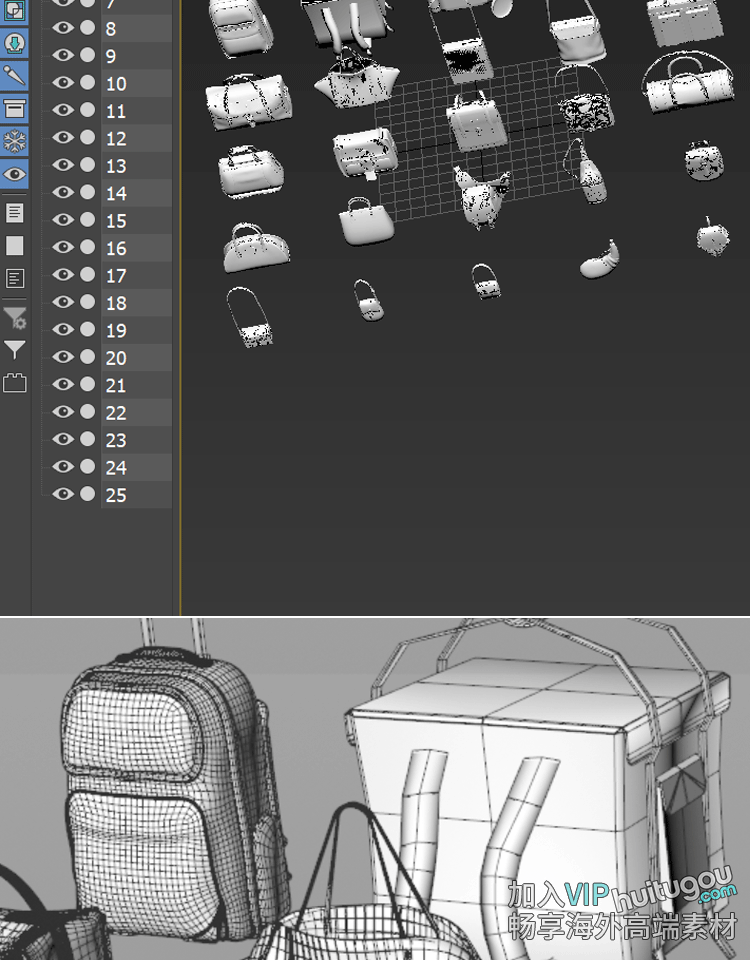Click the round object icon for row 18
Viewport: 750px width, 960px height.
pyautogui.click(x=88, y=302)
